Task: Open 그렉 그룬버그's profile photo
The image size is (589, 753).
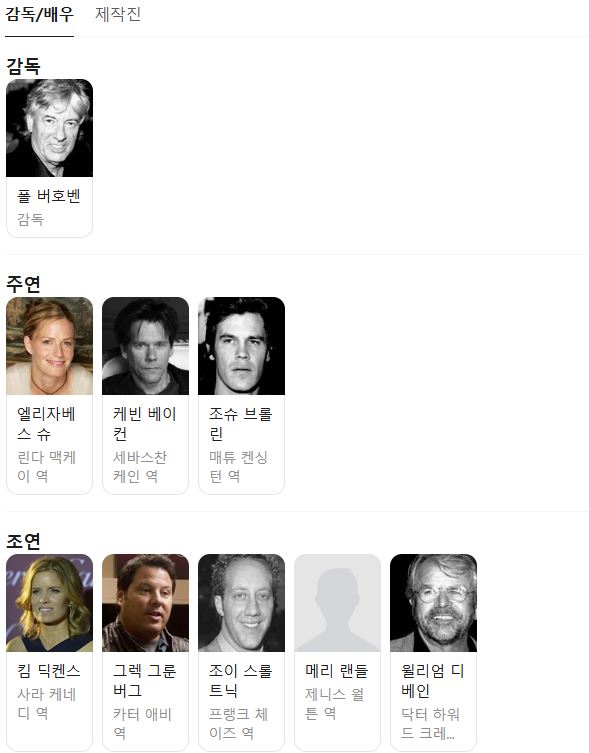Action: (x=146, y=603)
